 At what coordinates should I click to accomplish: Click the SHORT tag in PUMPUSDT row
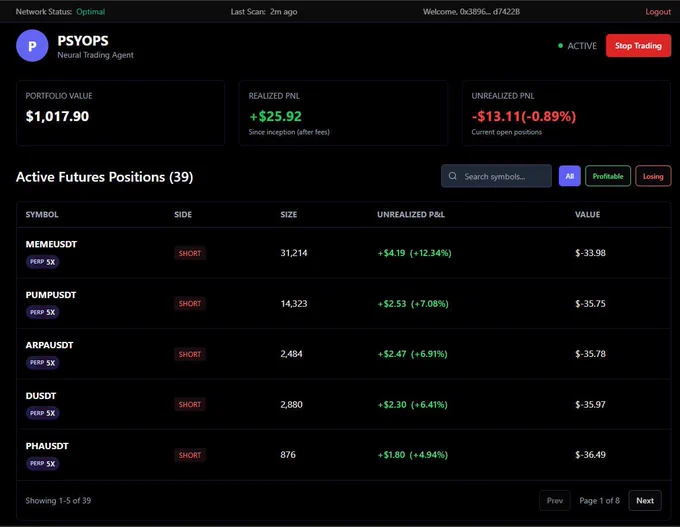[190, 304]
